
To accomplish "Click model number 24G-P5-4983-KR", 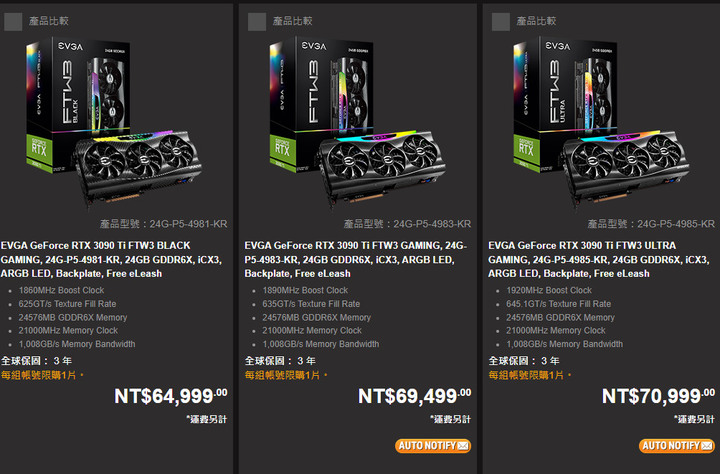I will [x=432, y=224].
